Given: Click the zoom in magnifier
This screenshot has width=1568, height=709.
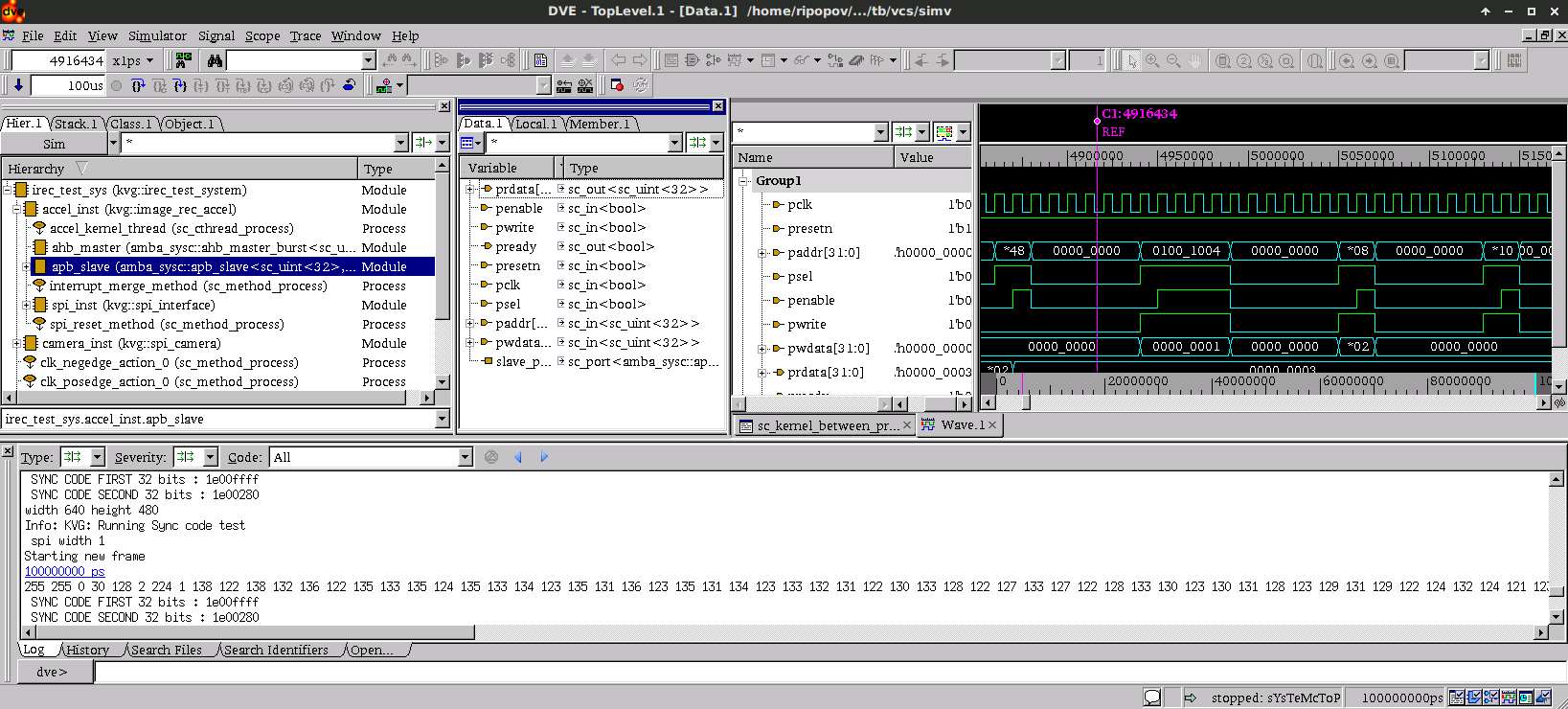Looking at the screenshot, I should 1152,60.
